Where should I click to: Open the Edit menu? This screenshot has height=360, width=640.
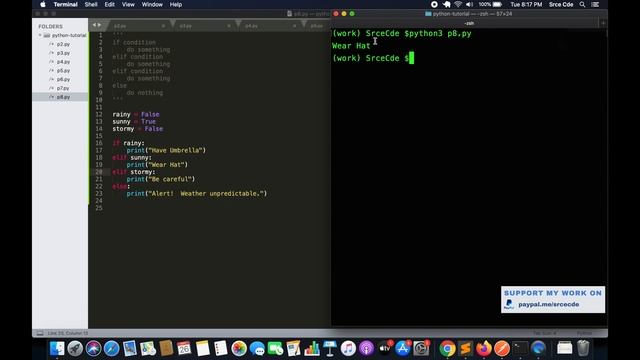pos(109,4)
